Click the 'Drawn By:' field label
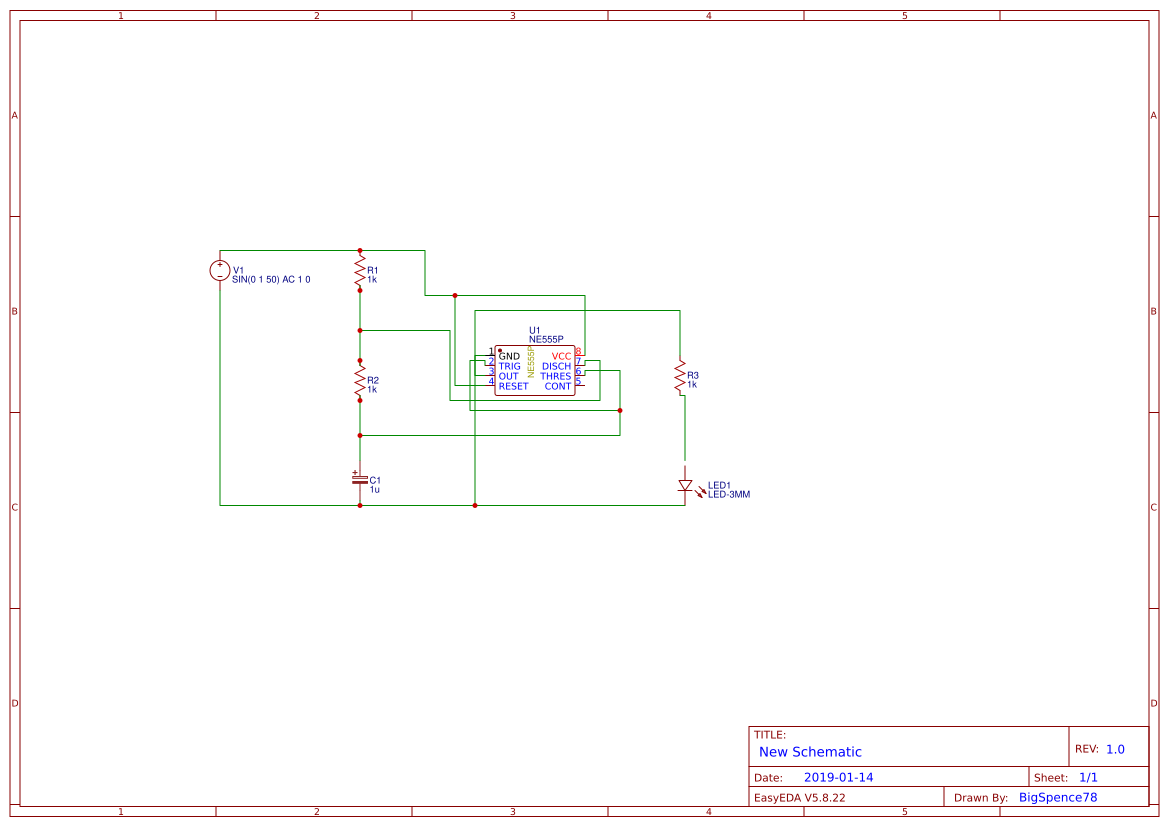Image resolution: width=1169 pixels, height=827 pixels. click(981, 797)
